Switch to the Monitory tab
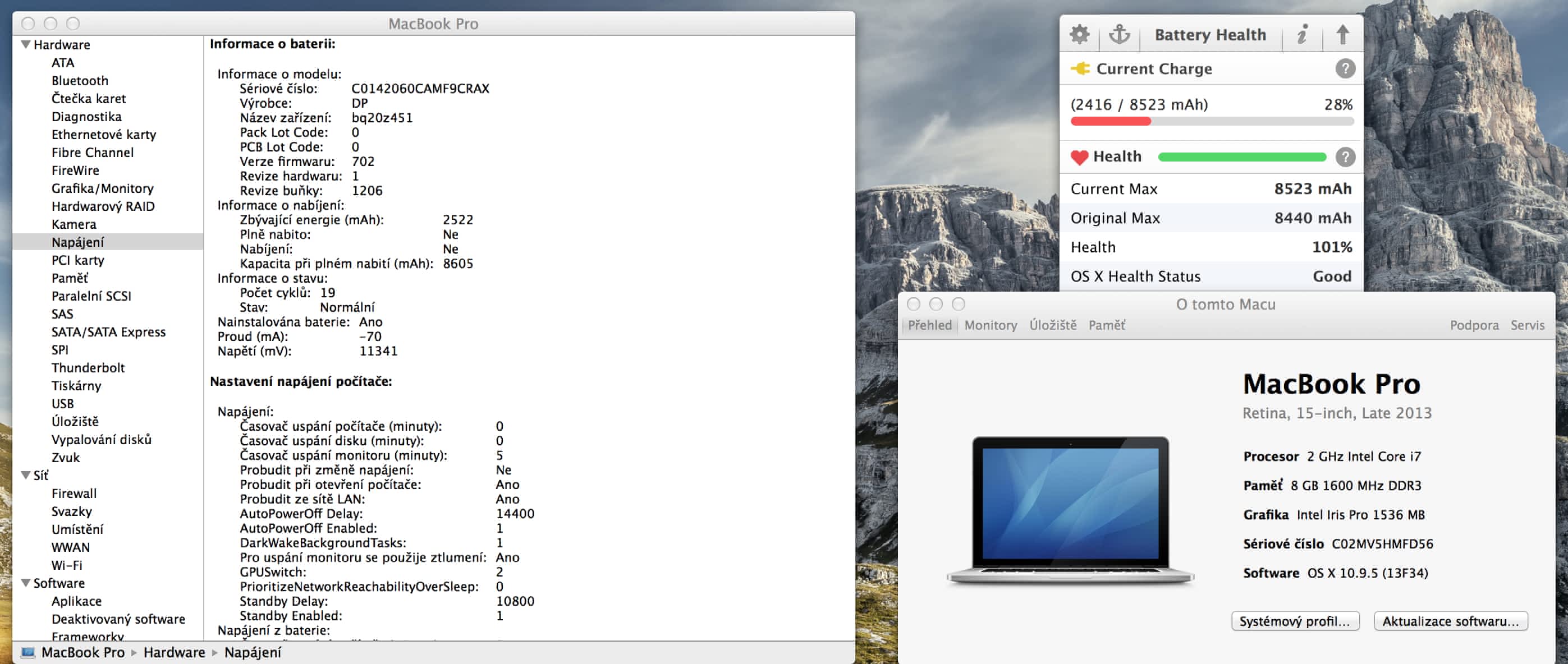This screenshot has width=1568, height=664. 991,325
